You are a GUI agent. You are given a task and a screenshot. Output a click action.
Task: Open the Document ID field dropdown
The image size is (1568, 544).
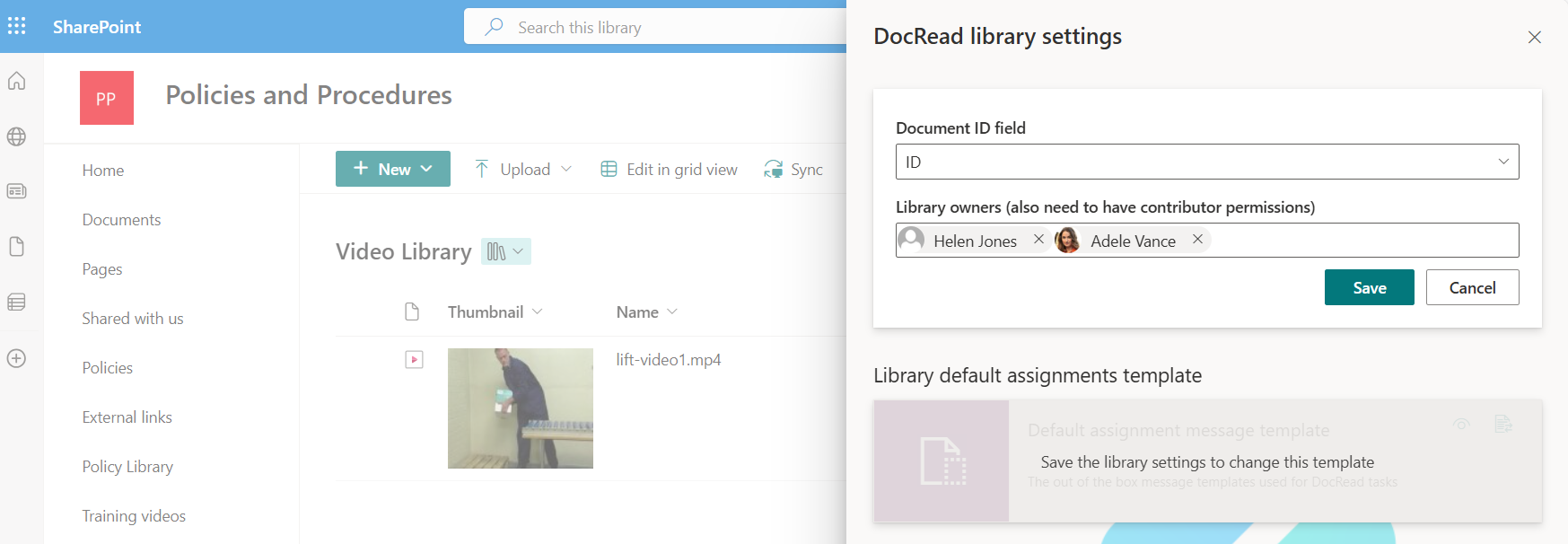[1207, 162]
